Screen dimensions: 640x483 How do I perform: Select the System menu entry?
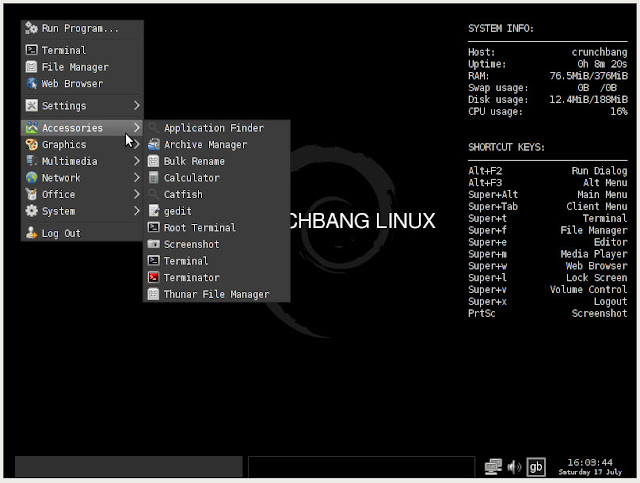(x=82, y=211)
